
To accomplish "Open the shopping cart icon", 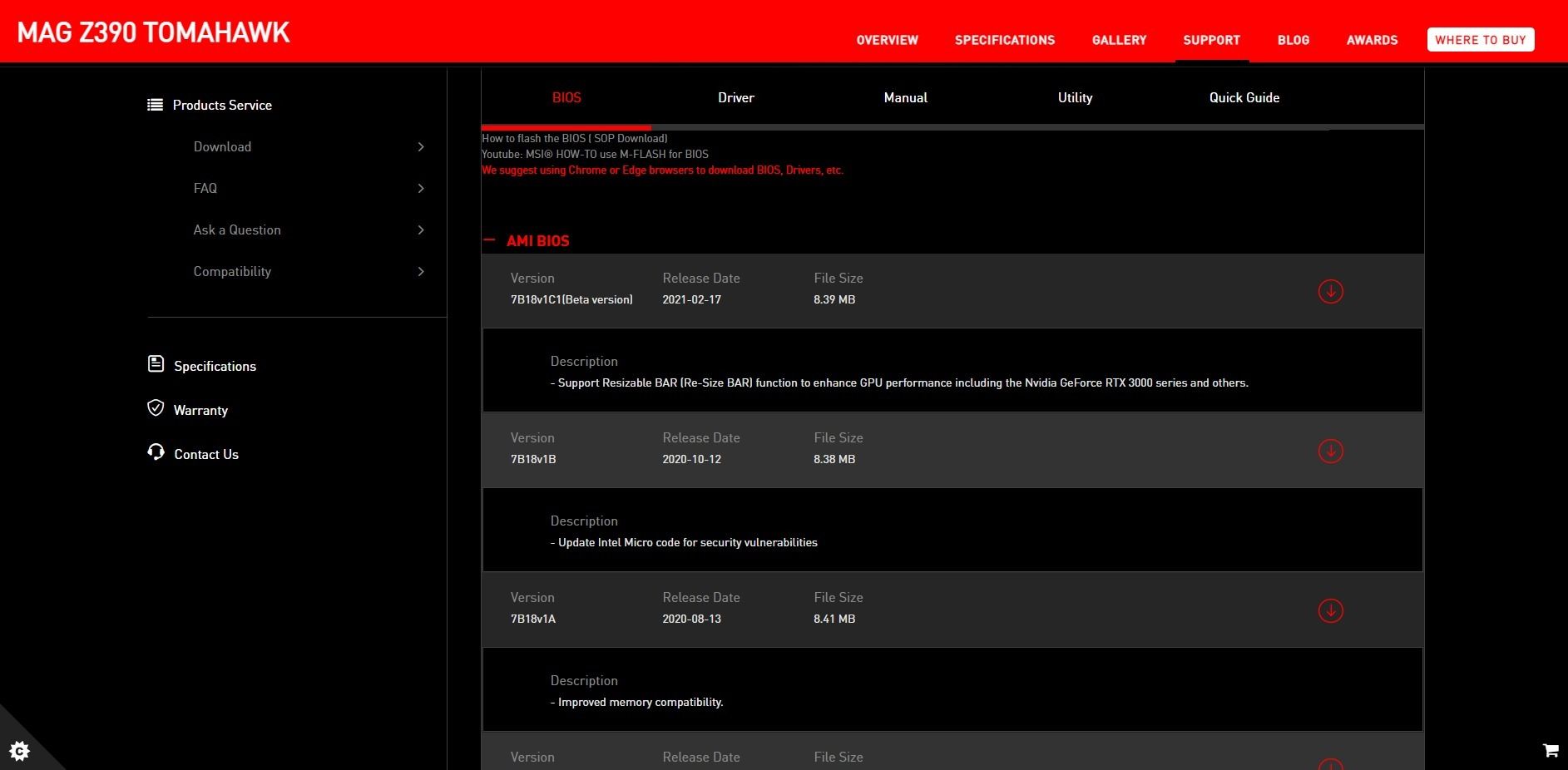I will (x=1551, y=750).
